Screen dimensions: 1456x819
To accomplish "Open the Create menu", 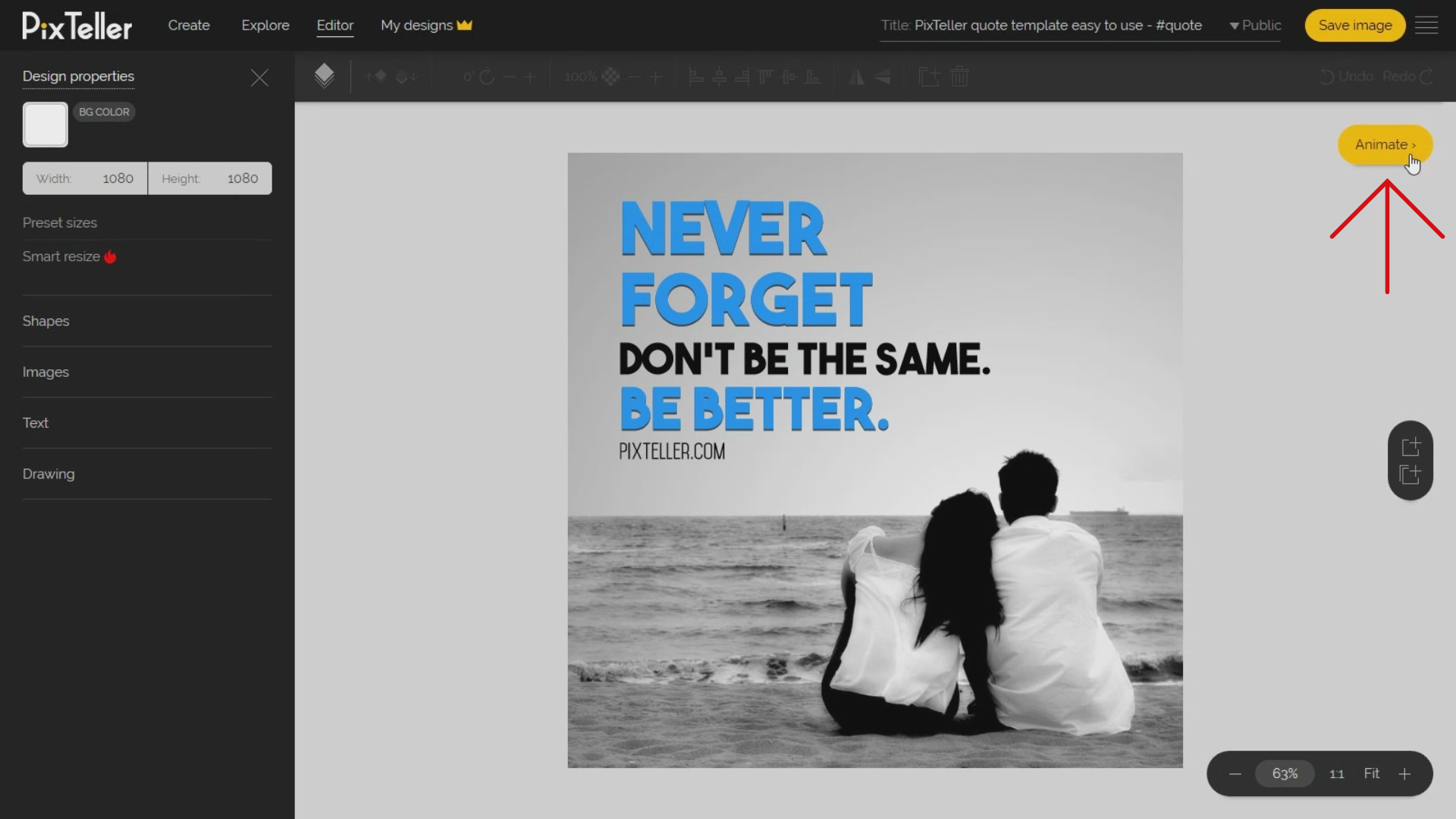I will (x=189, y=25).
